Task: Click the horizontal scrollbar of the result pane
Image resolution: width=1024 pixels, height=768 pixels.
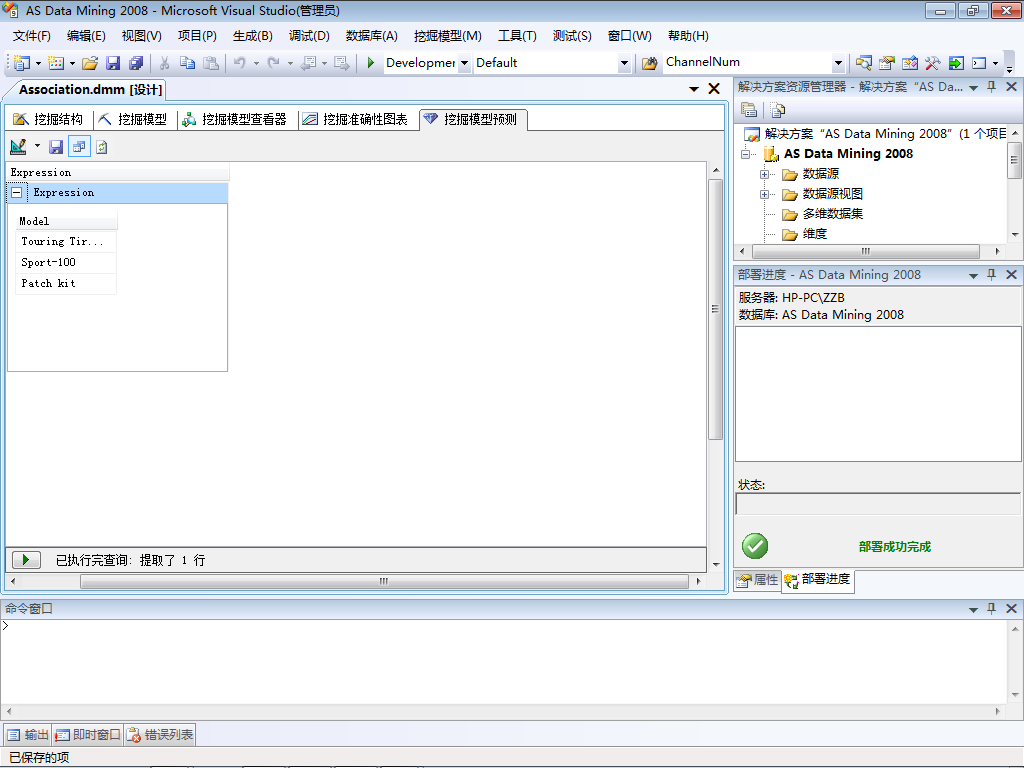Action: coord(384,581)
